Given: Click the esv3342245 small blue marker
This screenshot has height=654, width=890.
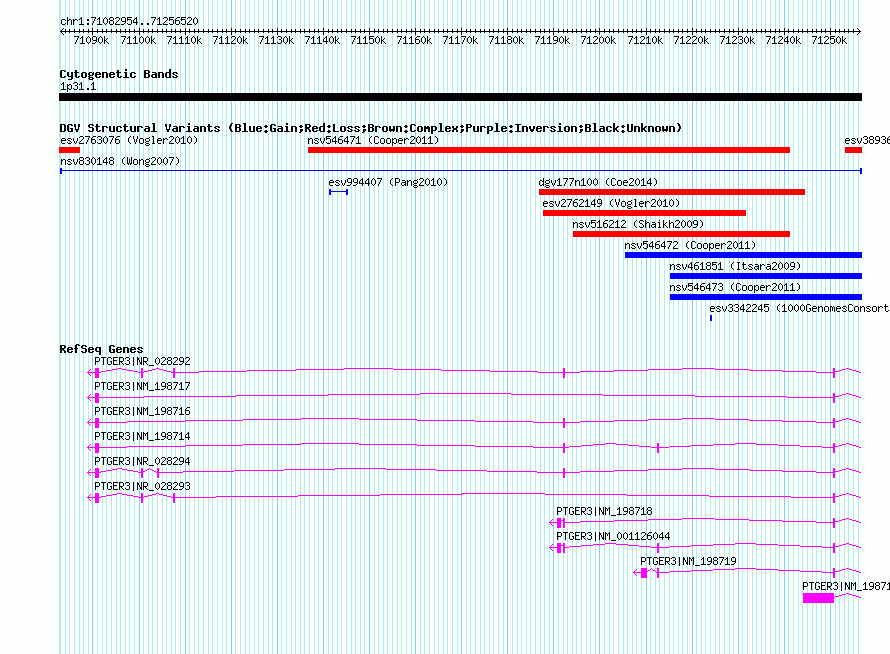Looking at the screenshot, I should pos(711,318).
